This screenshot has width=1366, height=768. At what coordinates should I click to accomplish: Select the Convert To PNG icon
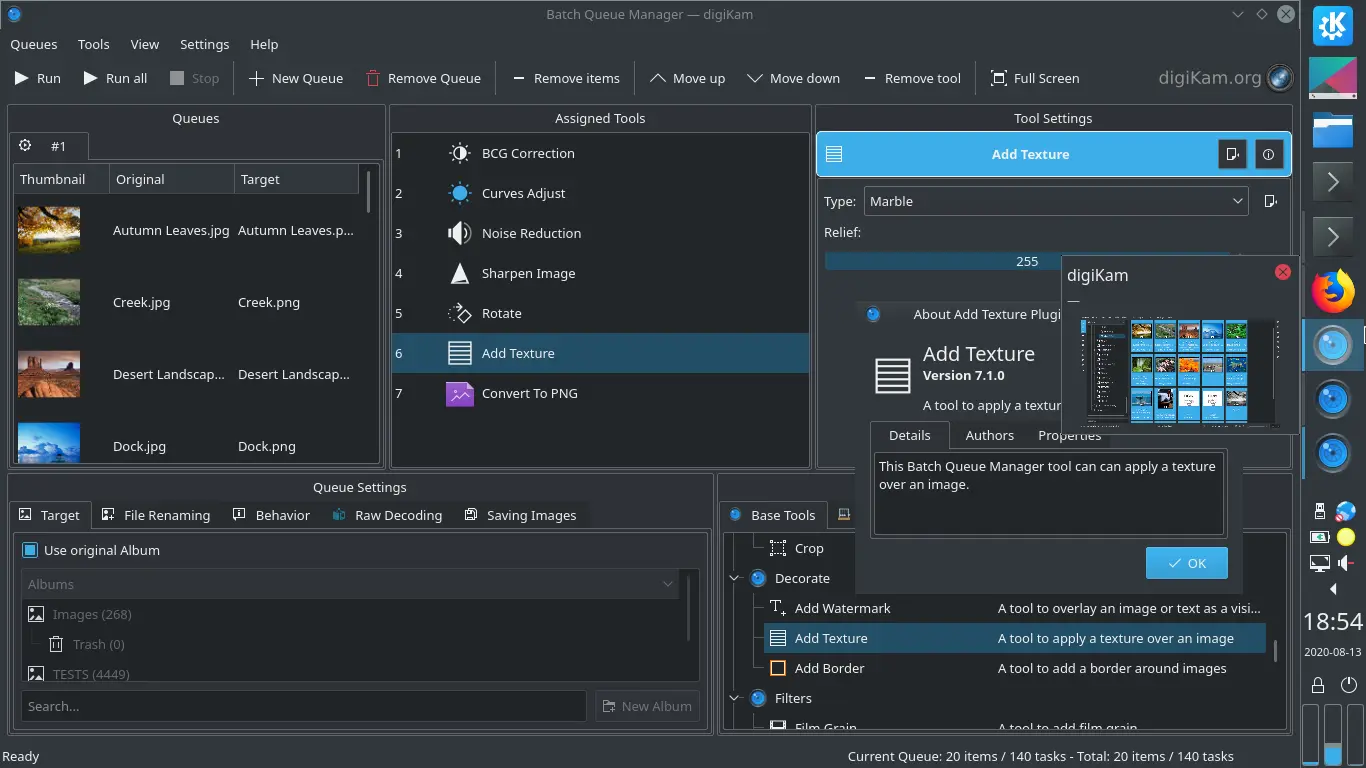[x=459, y=393]
